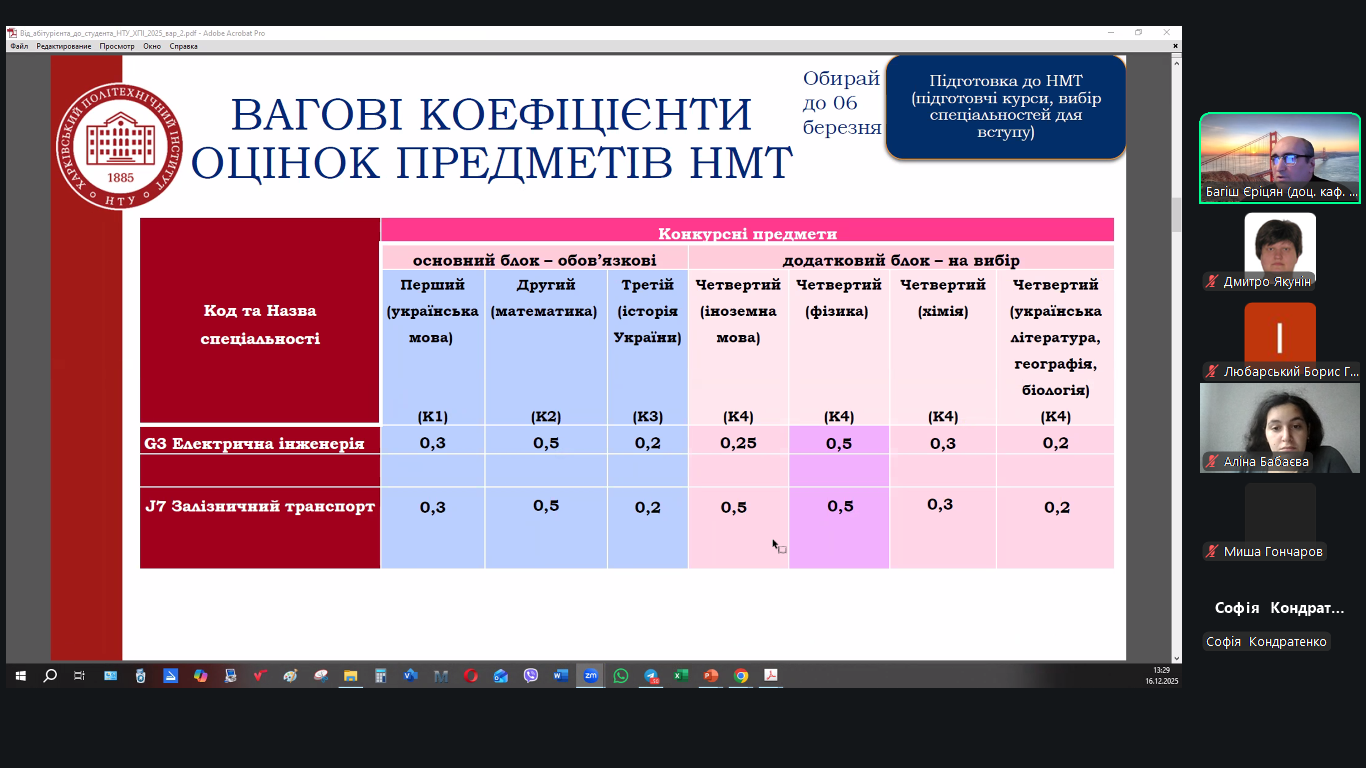Select Багіш Єріцян video thumbnail

(x=1280, y=158)
